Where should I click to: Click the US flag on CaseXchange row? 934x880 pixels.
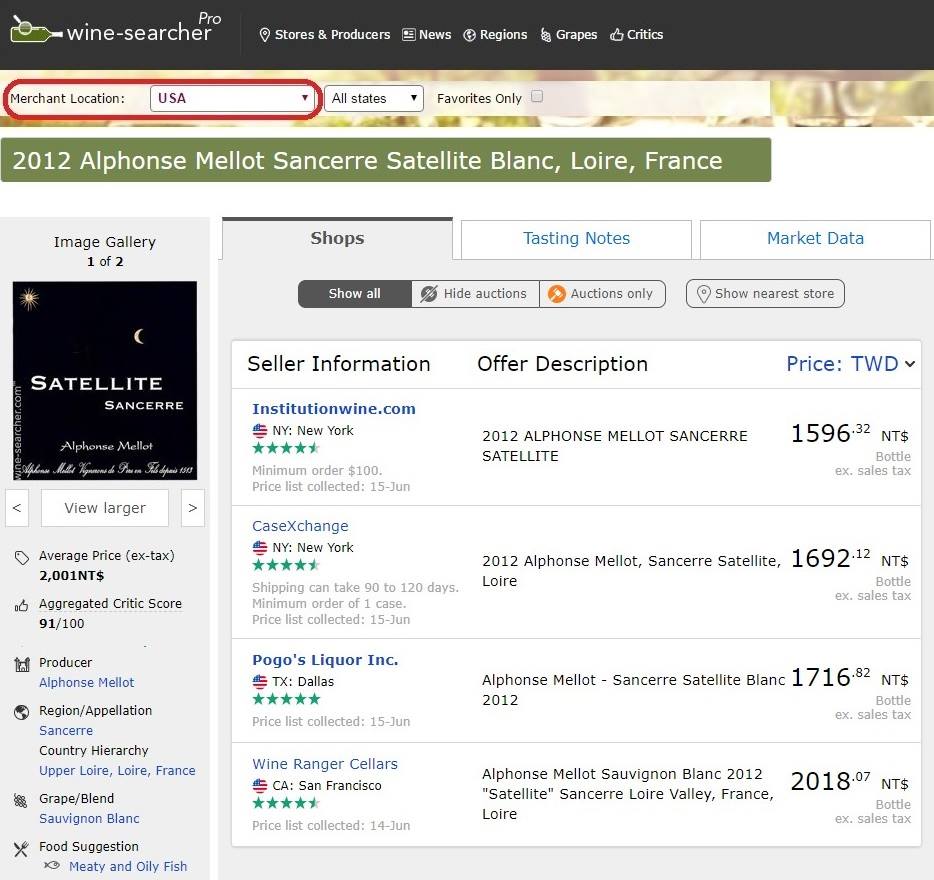click(x=260, y=547)
